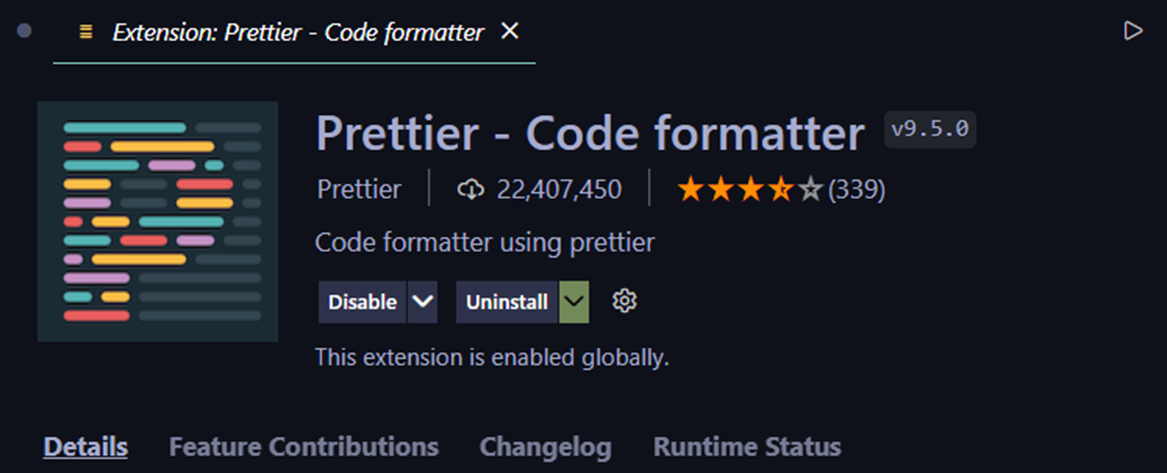Close the Prettier extension tab
Viewport: 1167px width, 473px height.
click(509, 32)
